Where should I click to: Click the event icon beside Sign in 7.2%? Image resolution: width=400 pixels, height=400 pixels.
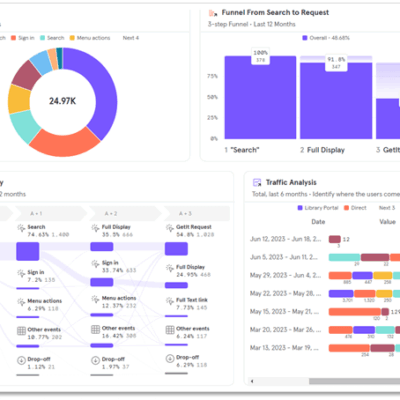coord(21,273)
